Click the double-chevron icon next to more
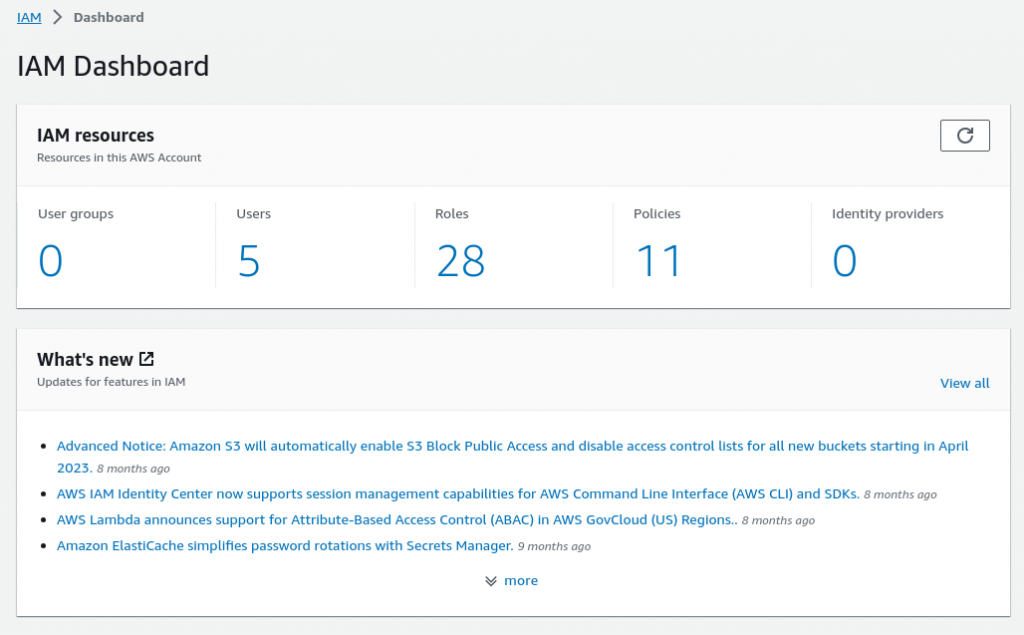The width and height of the screenshot is (1024, 635). tap(491, 581)
